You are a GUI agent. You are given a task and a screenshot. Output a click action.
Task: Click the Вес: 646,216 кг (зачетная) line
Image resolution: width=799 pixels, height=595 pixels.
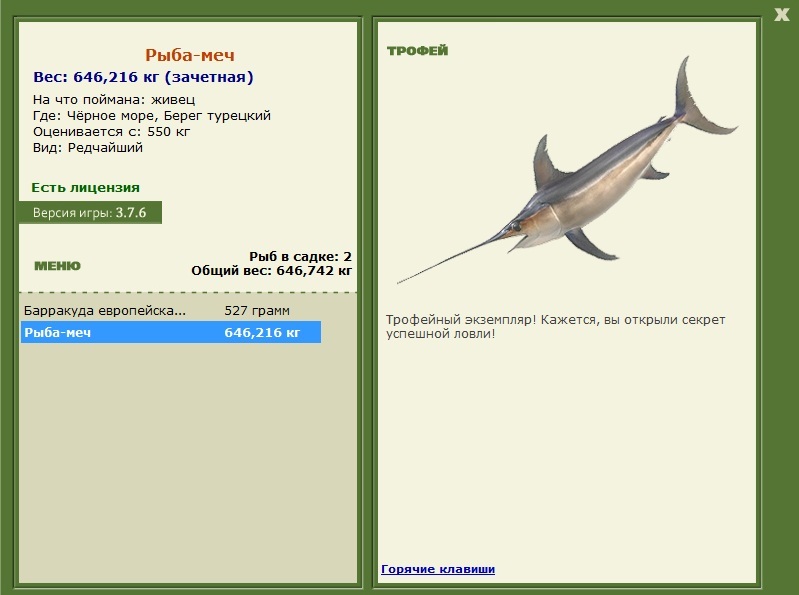tap(143, 77)
